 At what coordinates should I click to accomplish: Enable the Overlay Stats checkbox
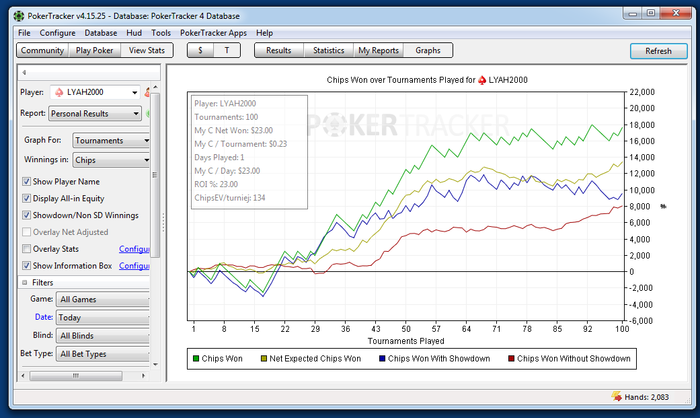coord(26,249)
